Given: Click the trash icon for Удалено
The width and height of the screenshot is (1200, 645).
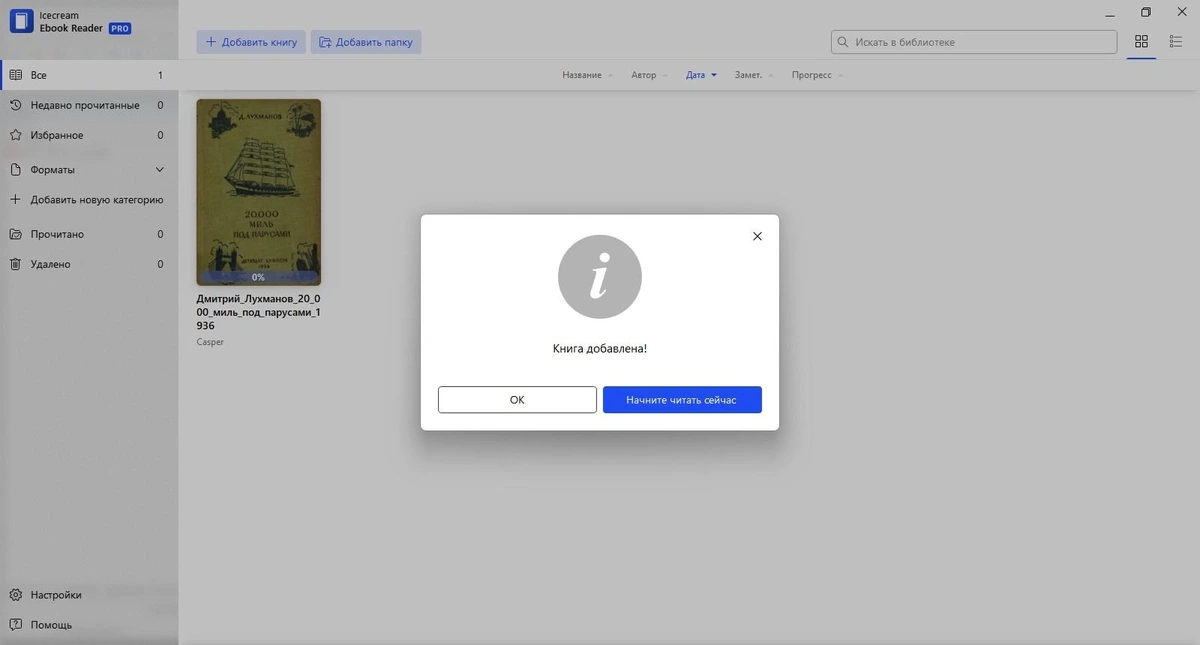Looking at the screenshot, I should (x=15, y=264).
